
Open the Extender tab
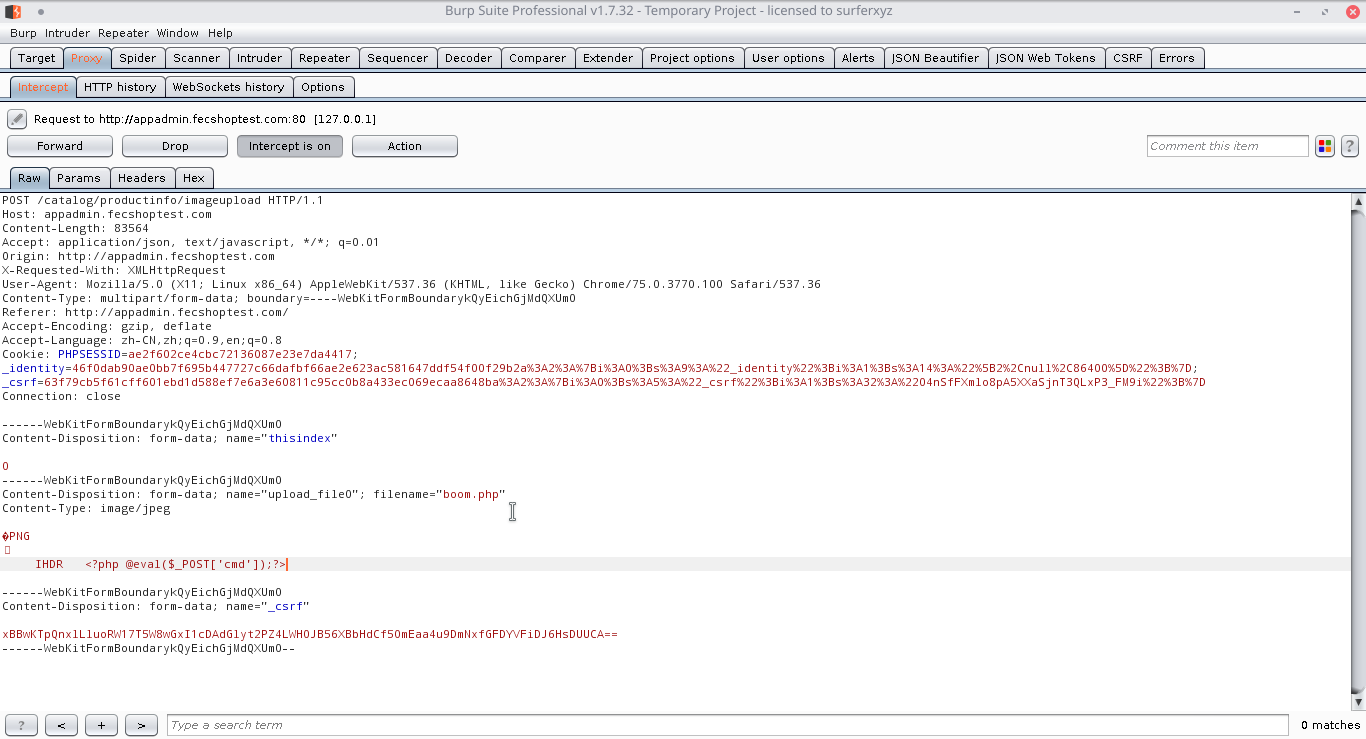pos(608,58)
